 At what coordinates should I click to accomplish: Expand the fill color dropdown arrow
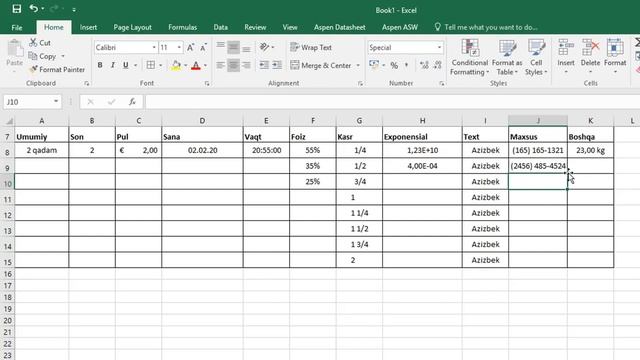tap(185, 65)
